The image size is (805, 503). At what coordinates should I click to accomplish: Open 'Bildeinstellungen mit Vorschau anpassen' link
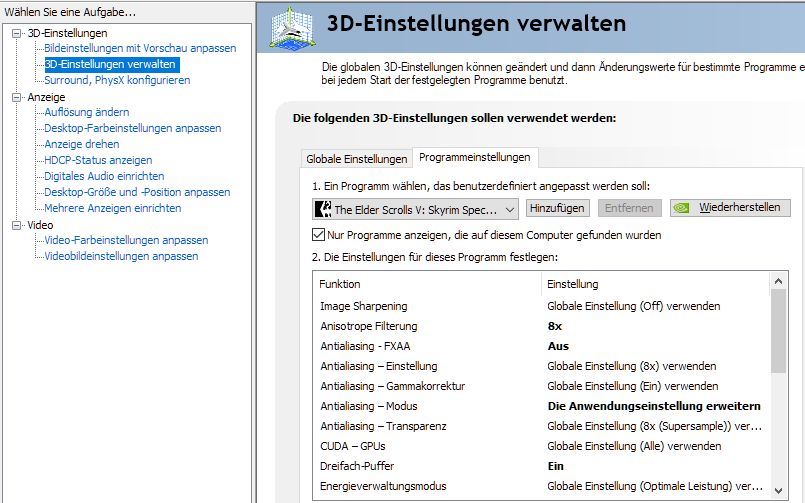pos(140,48)
